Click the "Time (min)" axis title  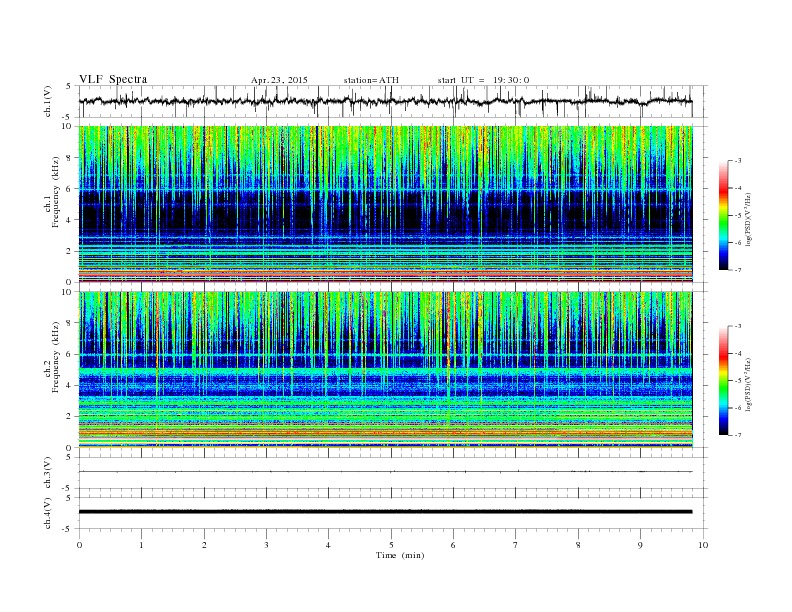click(x=400, y=555)
